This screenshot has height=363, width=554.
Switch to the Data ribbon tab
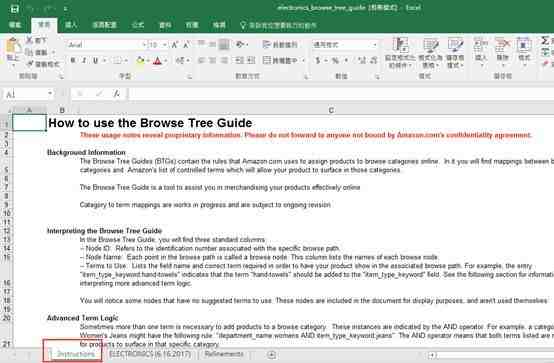point(165,25)
